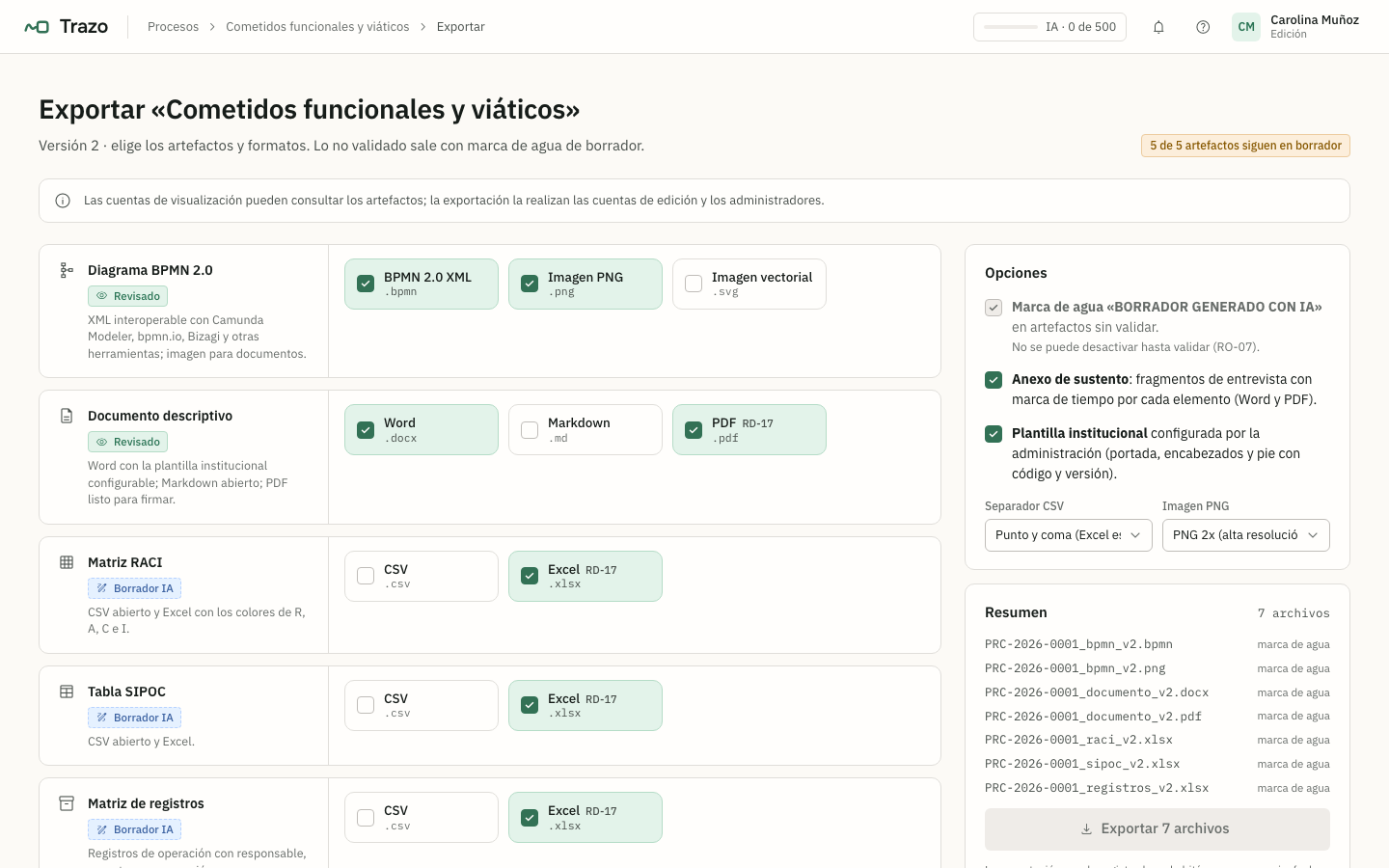1389x868 pixels.
Task: Toggle the Anexo de sustento option
Action: coord(994,380)
